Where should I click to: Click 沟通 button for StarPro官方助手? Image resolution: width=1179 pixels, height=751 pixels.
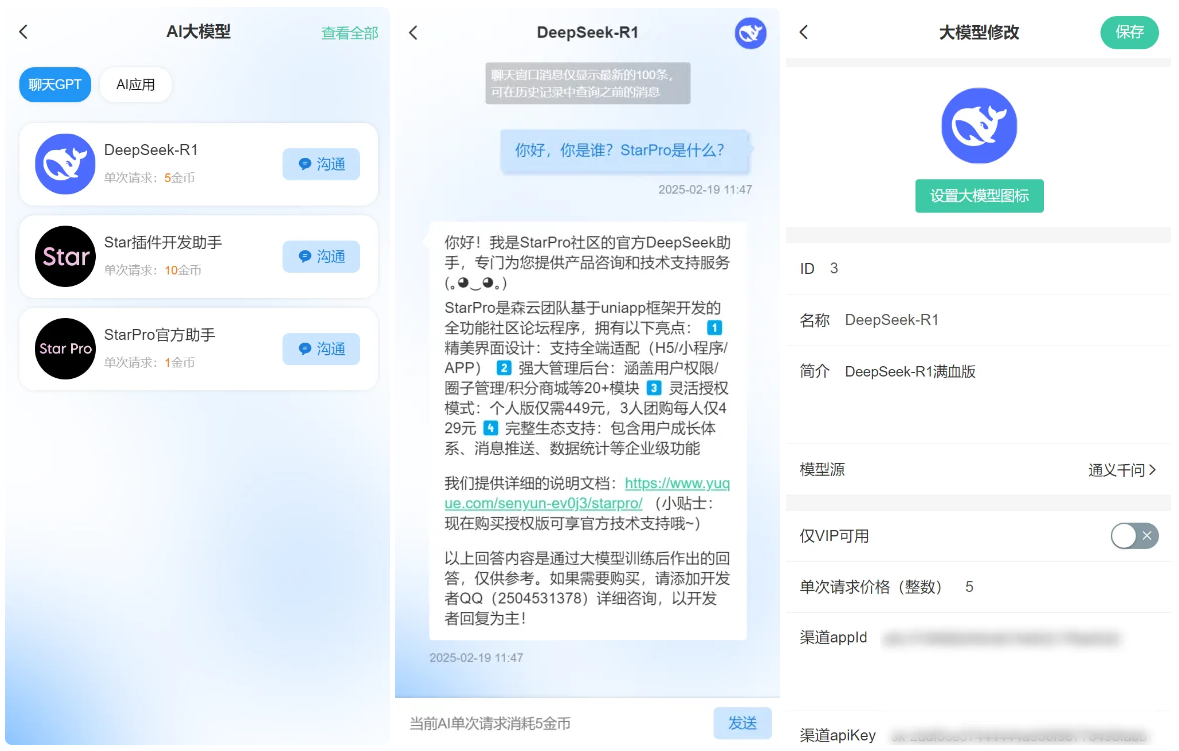pos(321,349)
